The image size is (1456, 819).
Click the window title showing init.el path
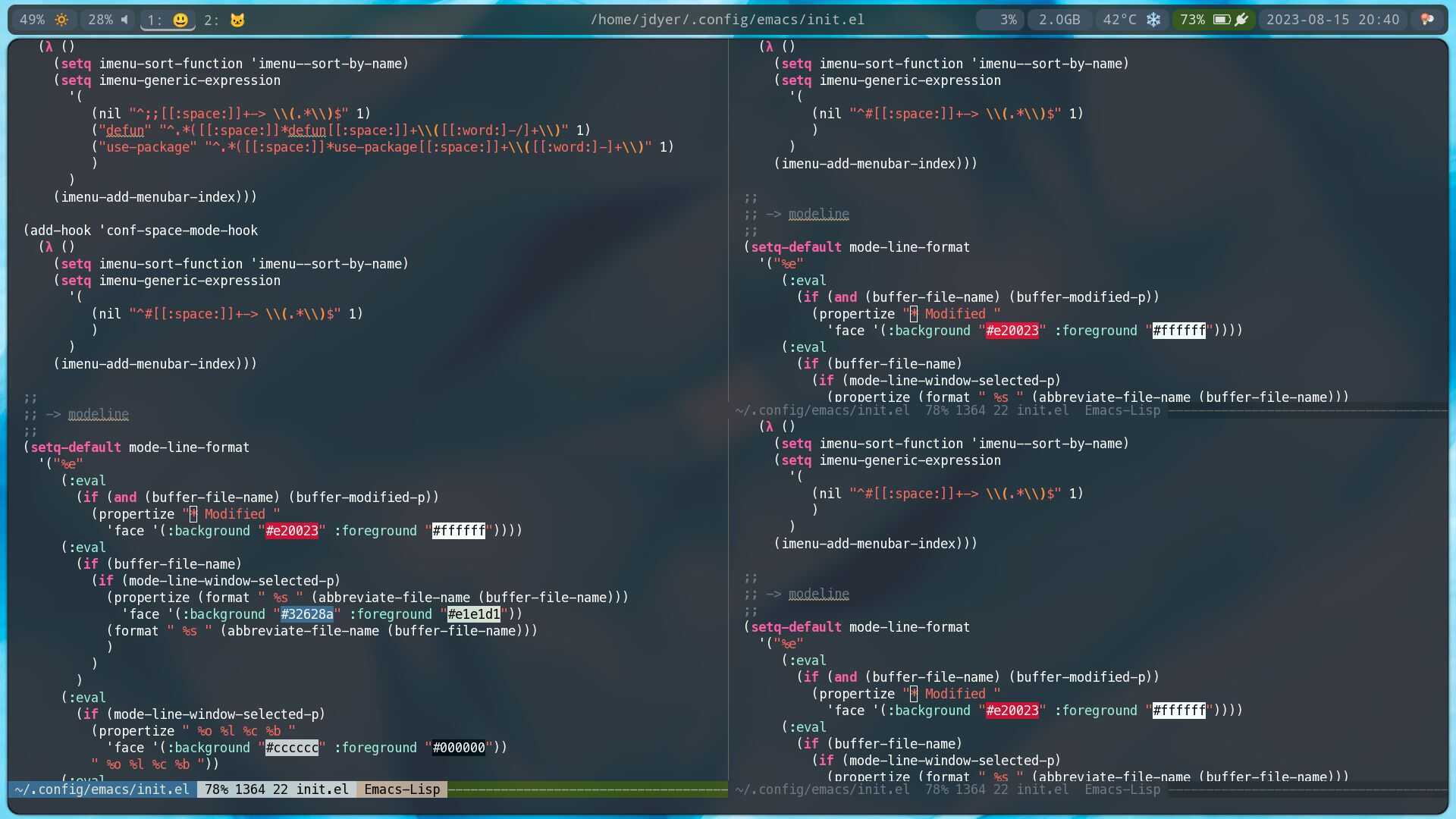pyautogui.click(x=726, y=20)
